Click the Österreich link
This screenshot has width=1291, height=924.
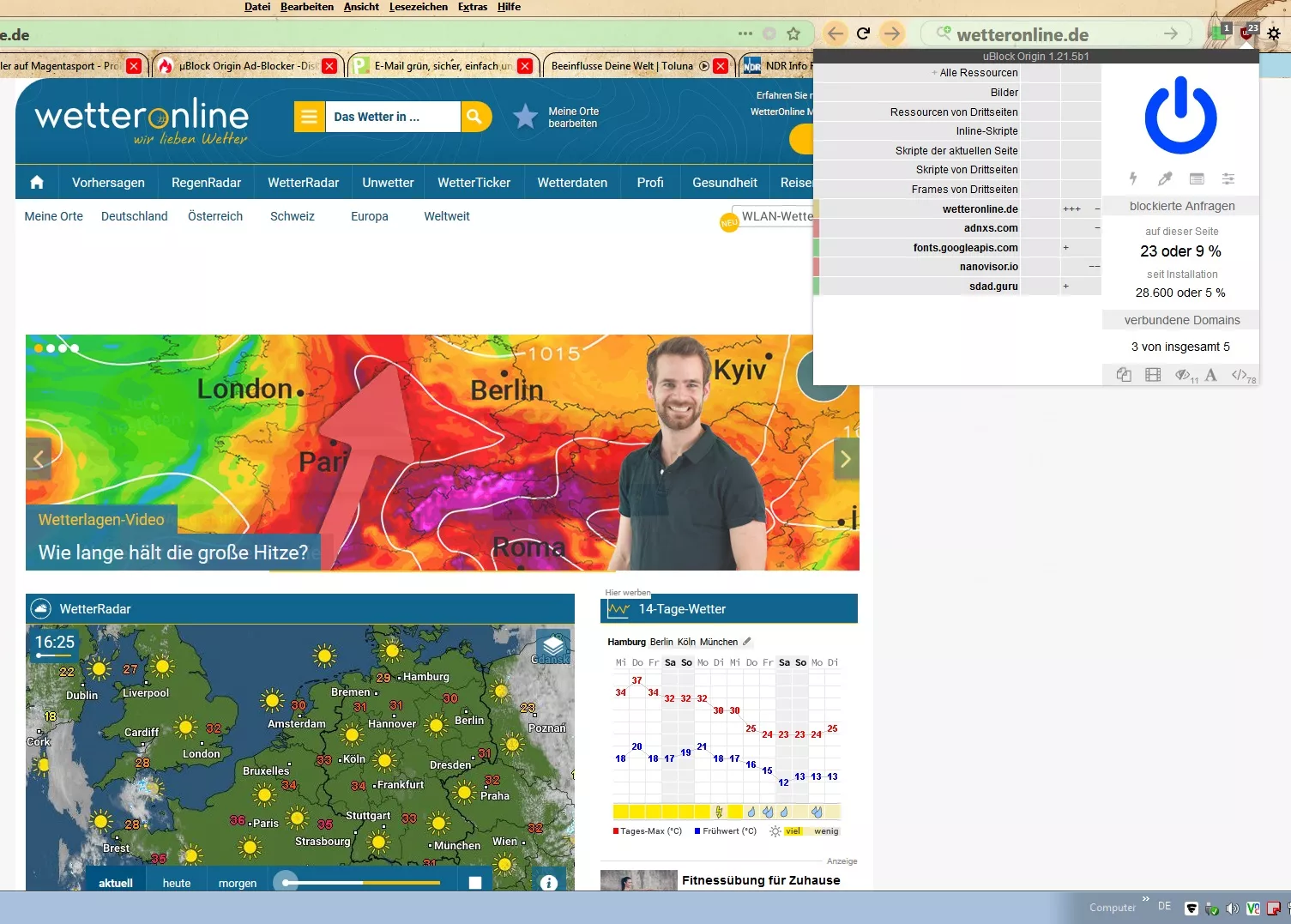pos(215,216)
